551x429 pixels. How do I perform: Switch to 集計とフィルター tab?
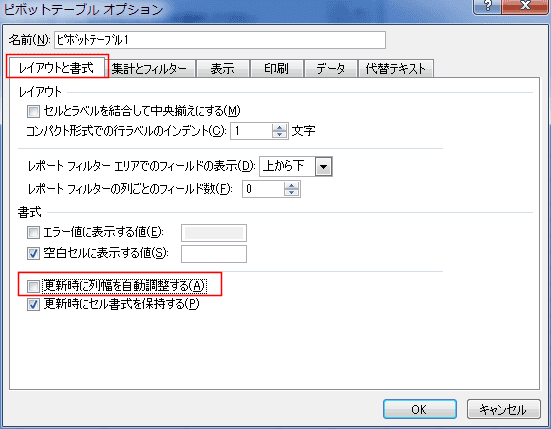point(149,69)
